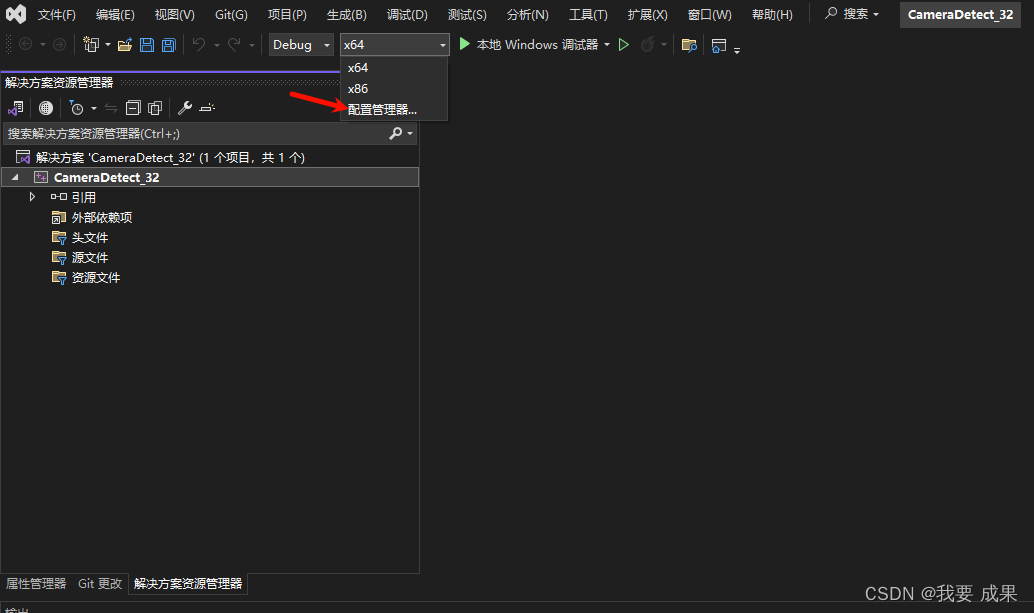Click the Properties wrench icon
1034x613 pixels.
point(185,108)
